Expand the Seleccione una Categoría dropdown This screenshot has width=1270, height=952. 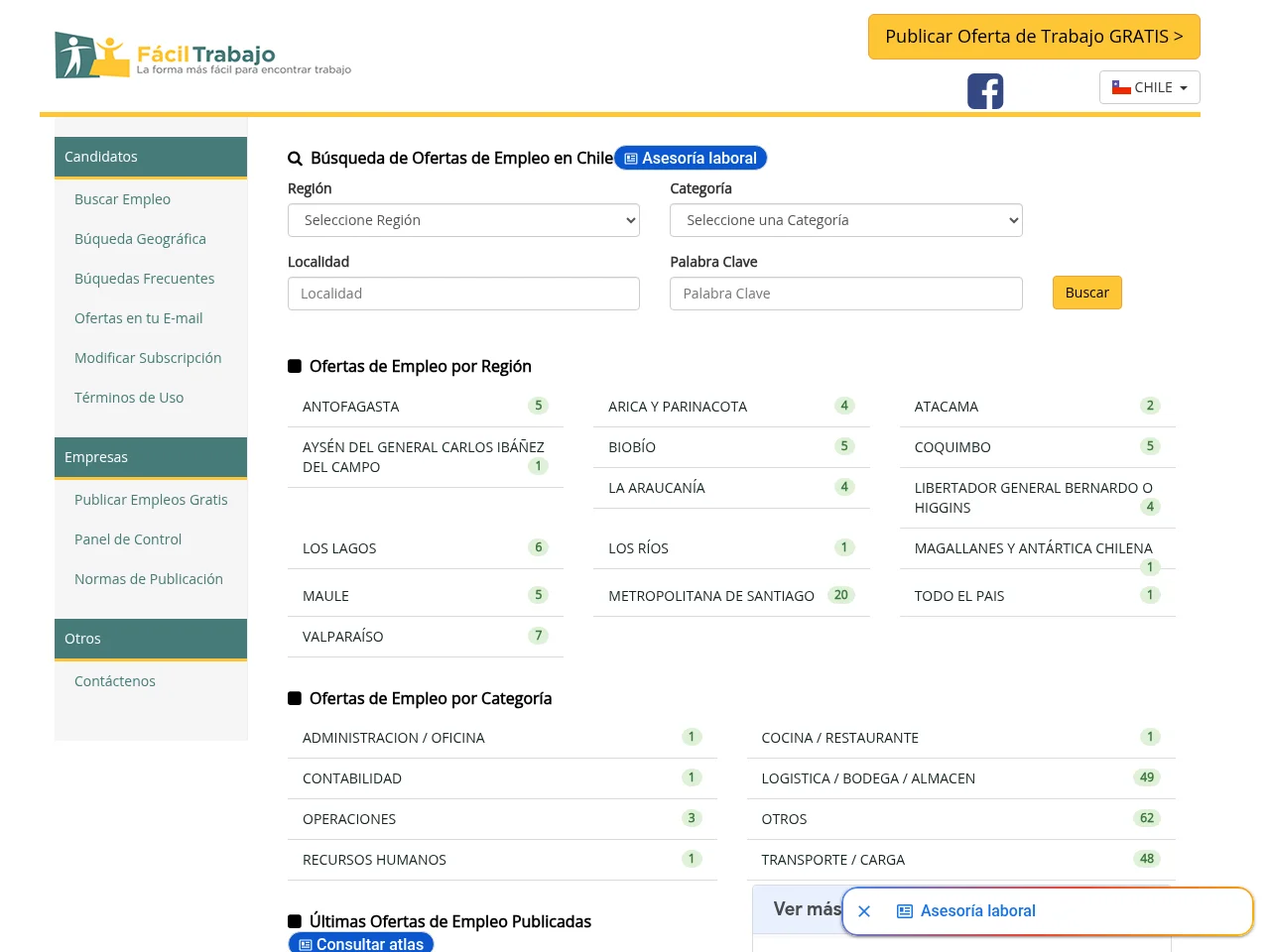pyautogui.click(x=846, y=220)
